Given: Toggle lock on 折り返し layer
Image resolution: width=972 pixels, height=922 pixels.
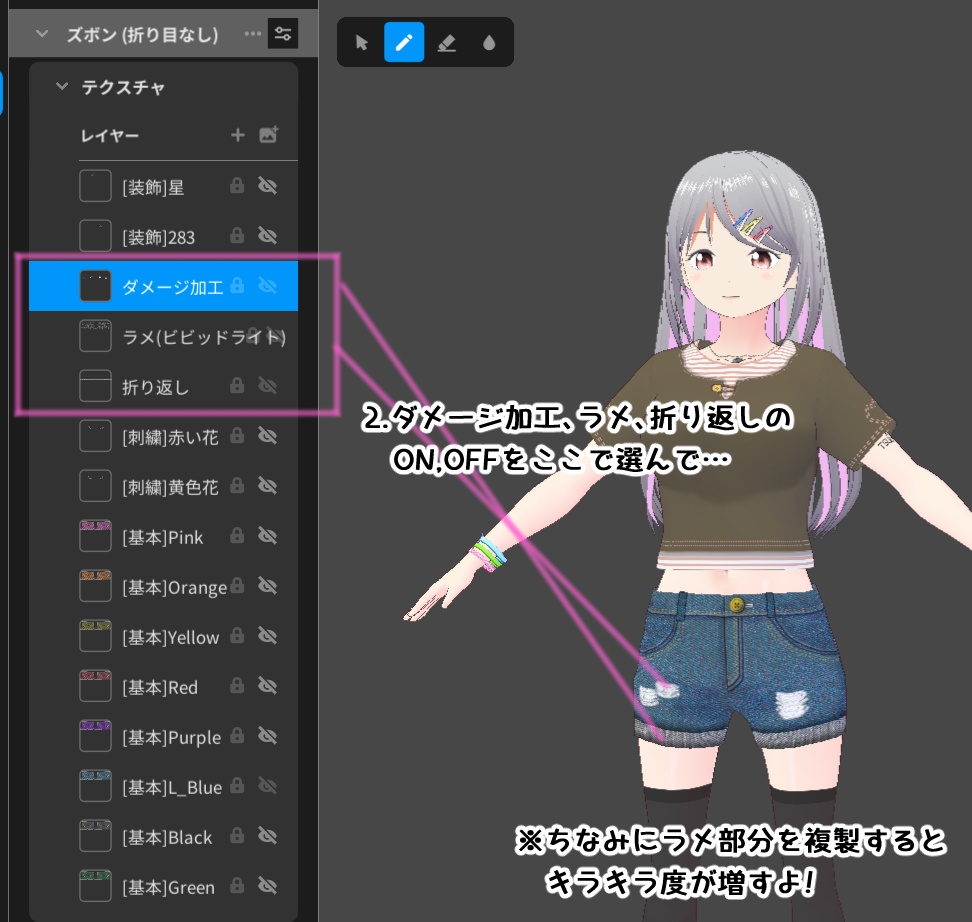Looking at the screenshot, I should [x=237, y=386].
